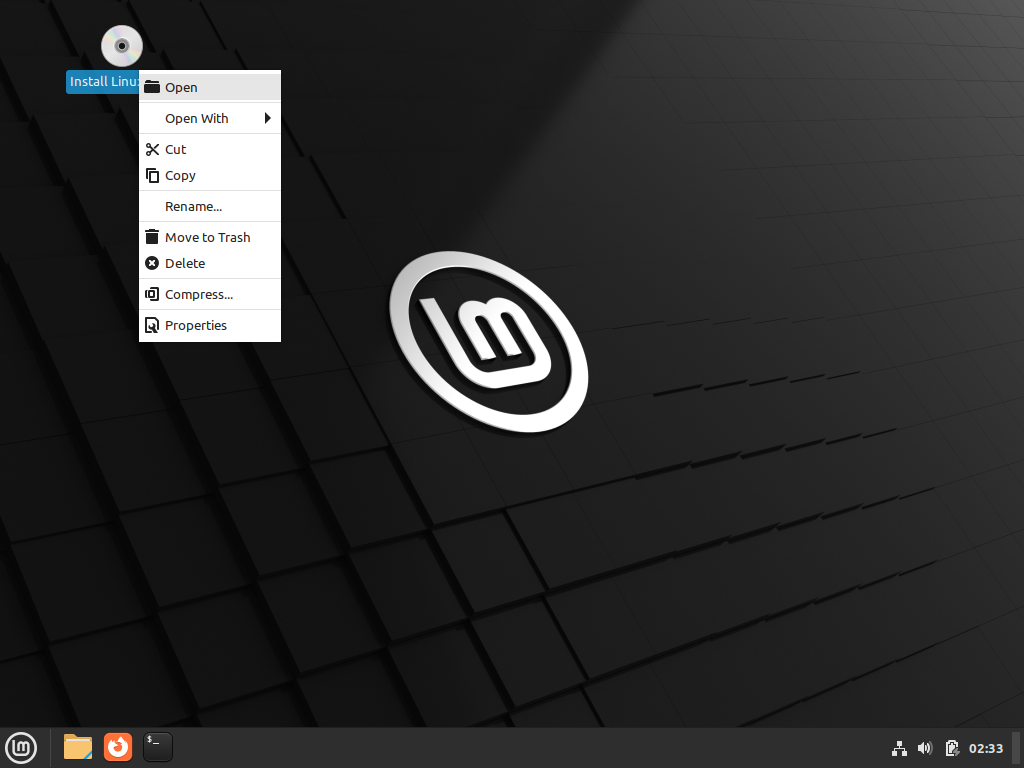Viewport: 1024px width, 768px height.
Task: Select Copy in the context menu
Action: pyautogui.click(x=210, y=176)
